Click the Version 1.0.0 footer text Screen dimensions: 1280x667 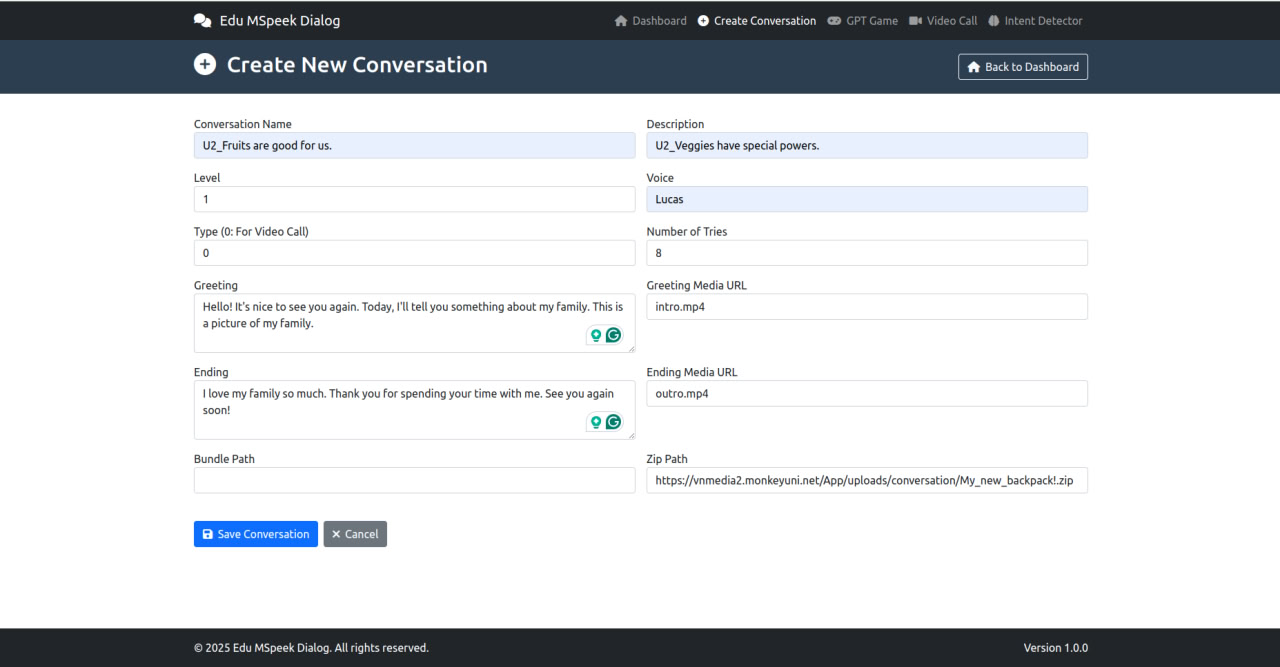pyautogui.click(x=1056, y=648)
